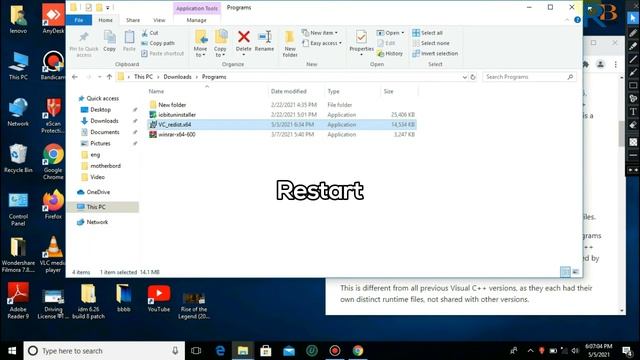Click the taskbar search box
Screen dimensions: 640x360
pos(104,351)
